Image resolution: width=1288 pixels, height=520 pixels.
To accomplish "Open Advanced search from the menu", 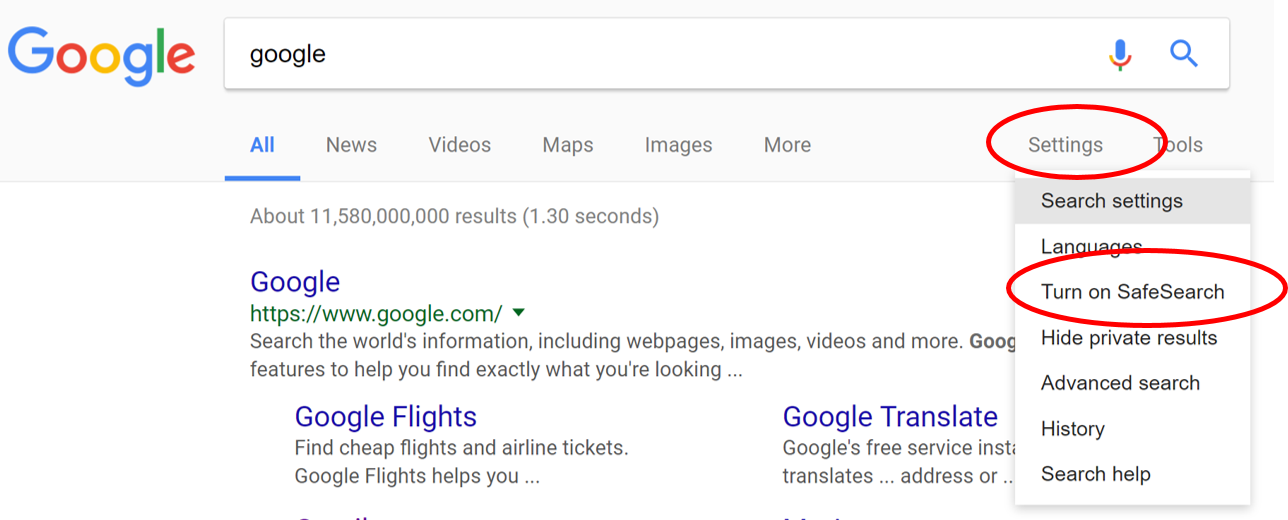I will click(x=1120, y=383).
